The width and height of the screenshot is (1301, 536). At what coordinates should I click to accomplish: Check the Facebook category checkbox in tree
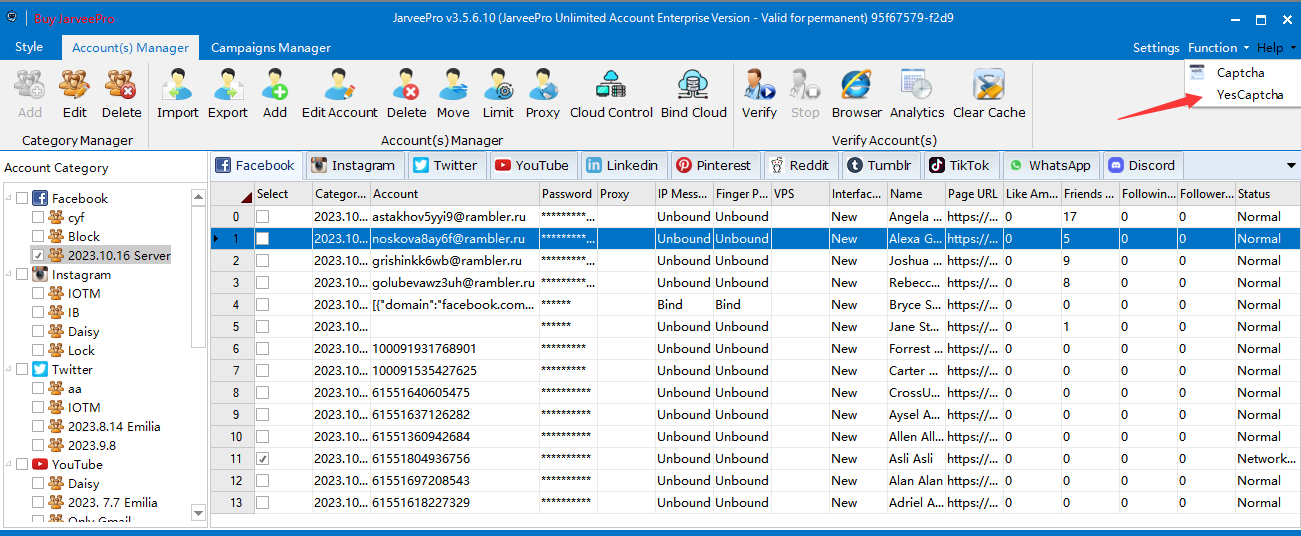(23, 198)
